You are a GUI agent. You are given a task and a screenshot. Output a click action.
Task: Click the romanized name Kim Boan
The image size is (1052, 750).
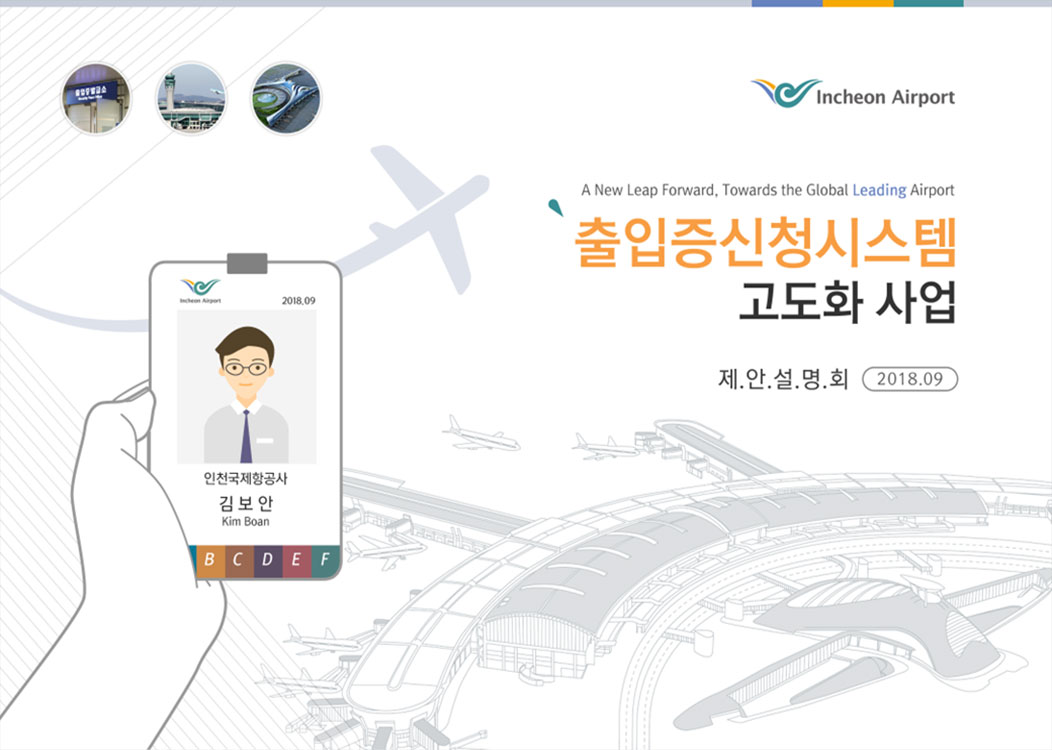point(246,521)
